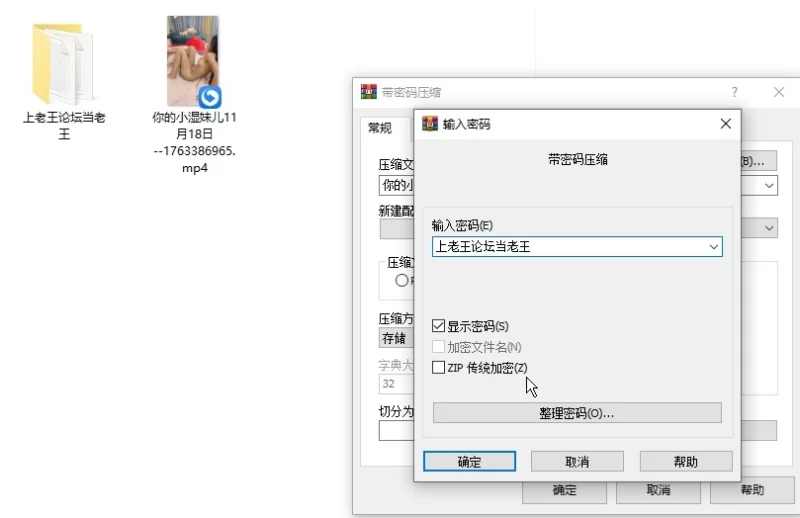
Task: Expand the password history dropdown arrow
Action: (x=713, y=247)
